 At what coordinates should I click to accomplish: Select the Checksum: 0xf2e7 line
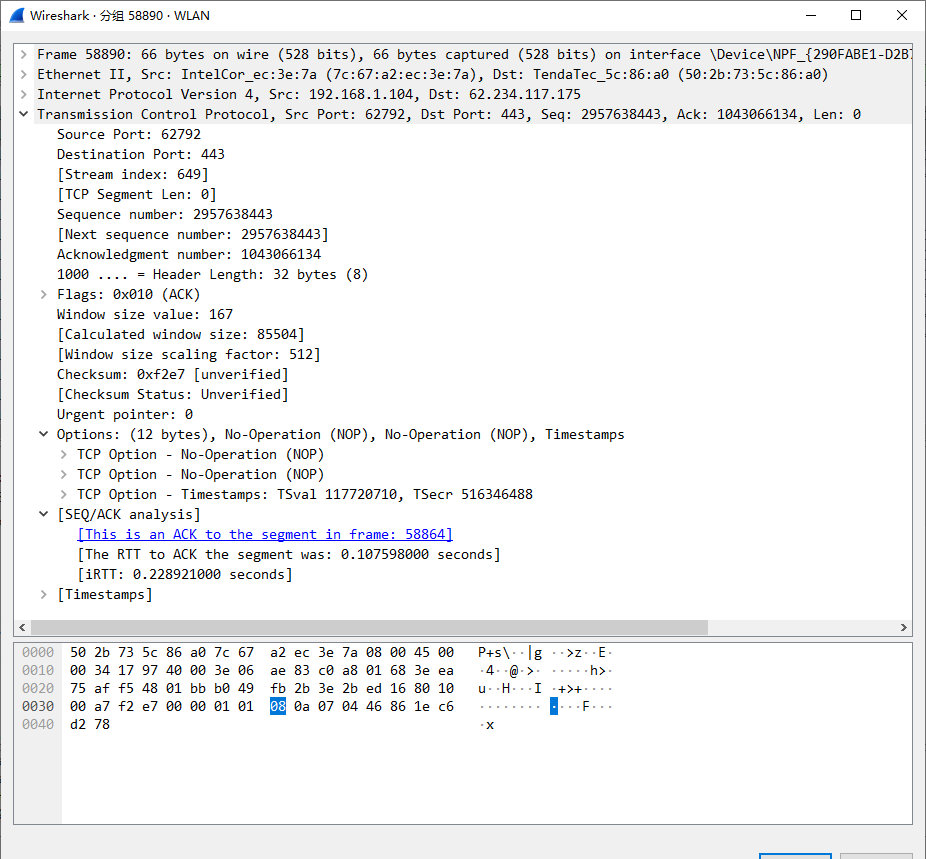point(172,374)
